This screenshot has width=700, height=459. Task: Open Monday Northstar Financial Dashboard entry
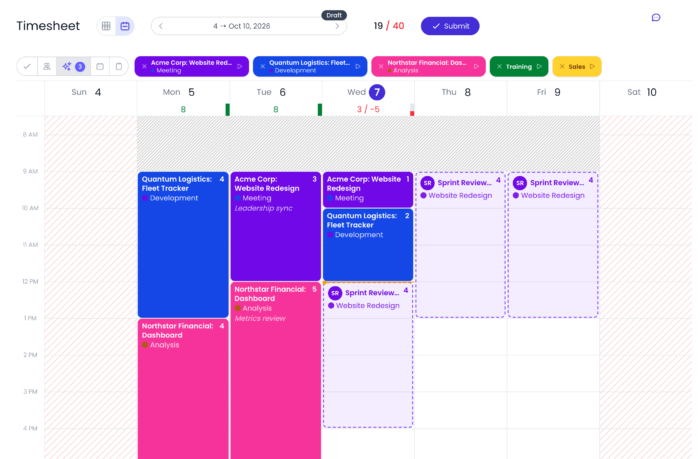[183, 389]
